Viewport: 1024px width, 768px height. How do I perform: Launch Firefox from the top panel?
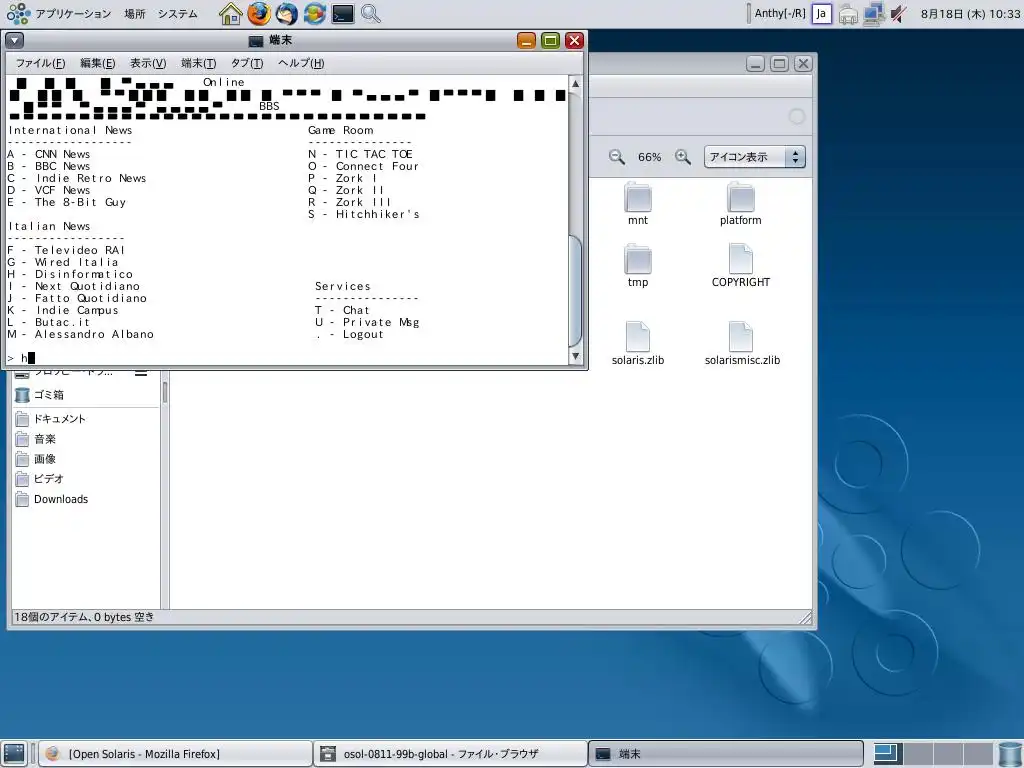tap(259, 14)
